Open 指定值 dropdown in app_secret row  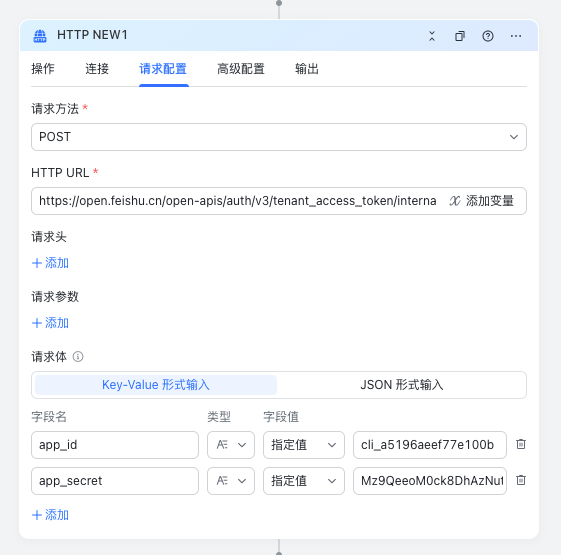pyautogui.click(x=304, y=481)
